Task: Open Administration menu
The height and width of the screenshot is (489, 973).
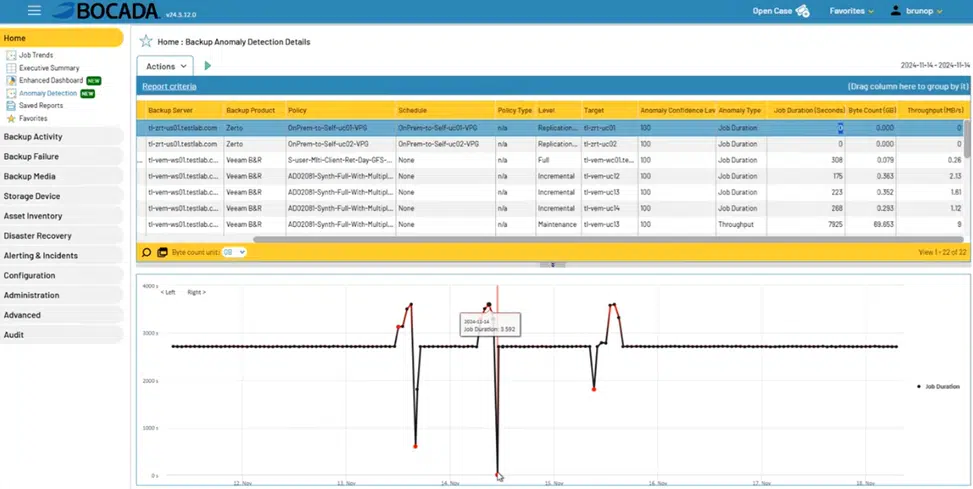Action: point(61,295)
